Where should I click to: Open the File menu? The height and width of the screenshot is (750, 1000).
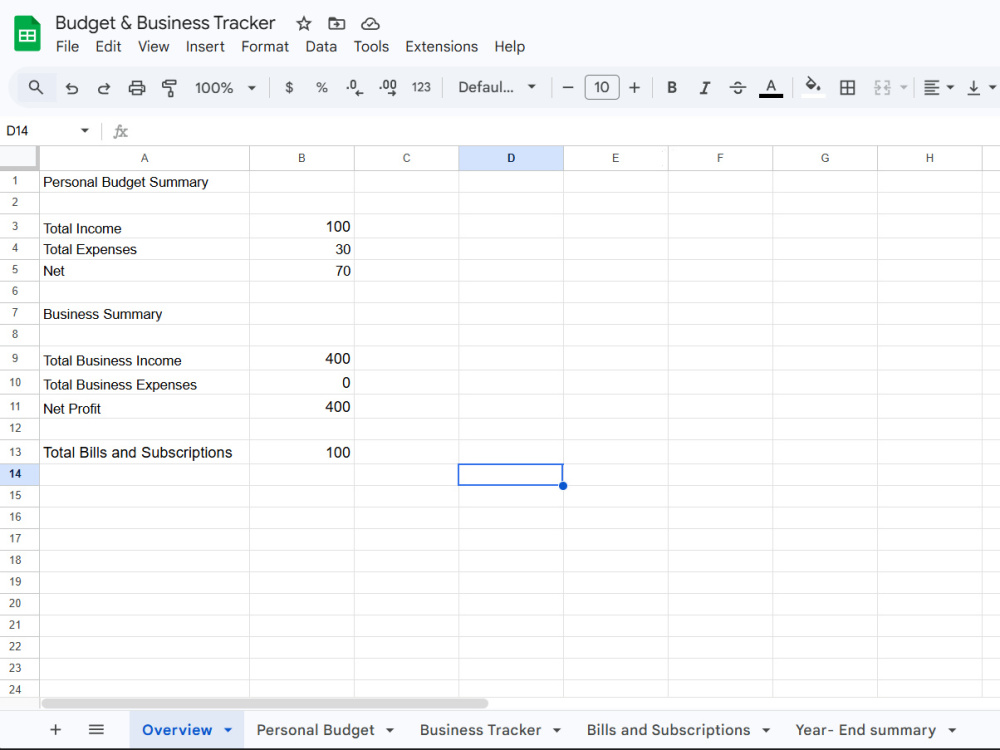click(67, 47)
